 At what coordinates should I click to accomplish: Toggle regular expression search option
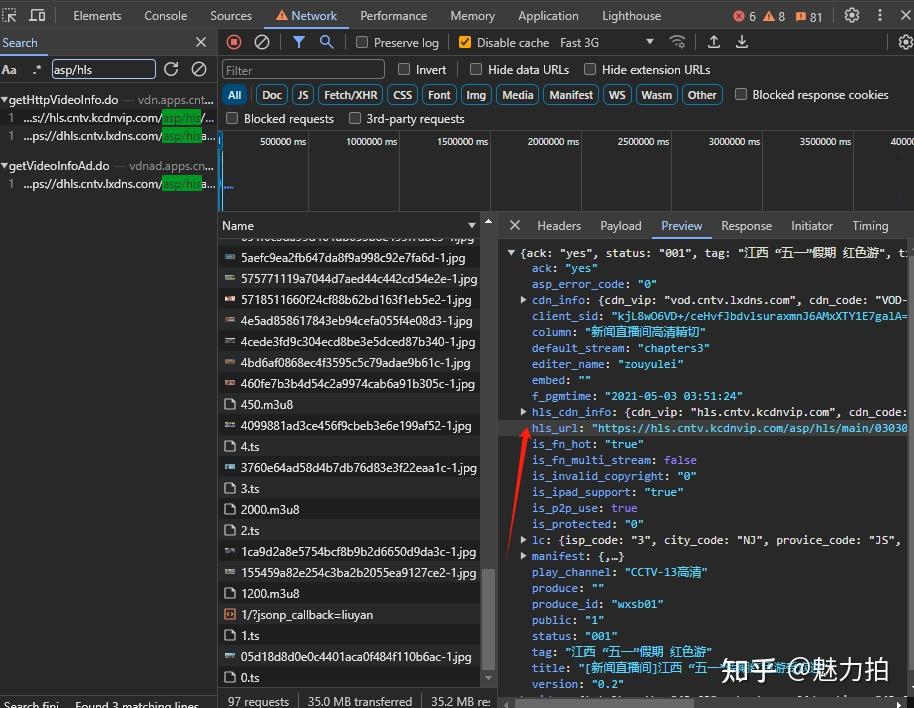pos(37,70)
